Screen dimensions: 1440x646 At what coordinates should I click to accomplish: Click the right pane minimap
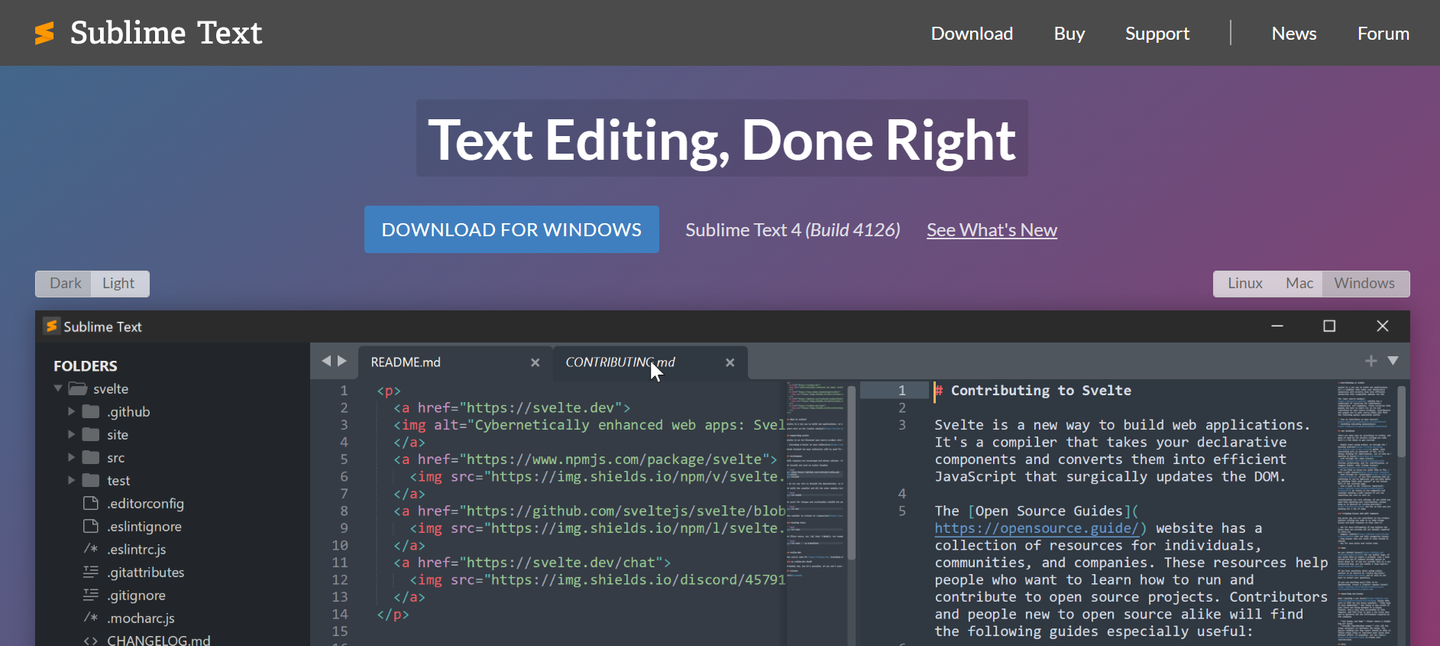tap(1364, 512)
